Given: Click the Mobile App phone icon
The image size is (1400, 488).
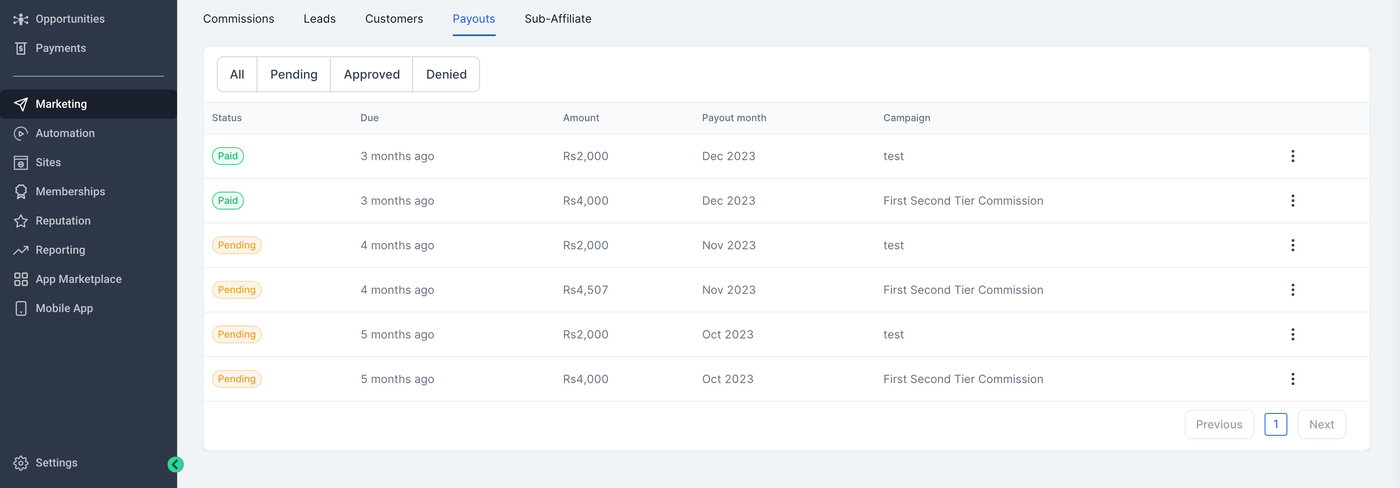Looking at the screenshot, I should (21, 308).
